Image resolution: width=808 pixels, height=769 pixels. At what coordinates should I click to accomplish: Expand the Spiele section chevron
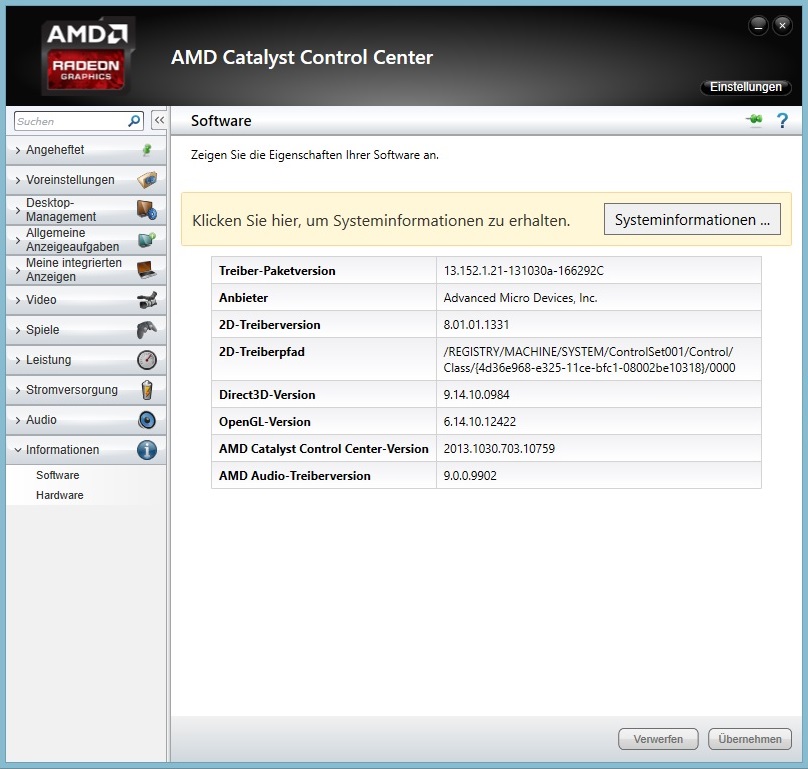[x=18, y=330]
